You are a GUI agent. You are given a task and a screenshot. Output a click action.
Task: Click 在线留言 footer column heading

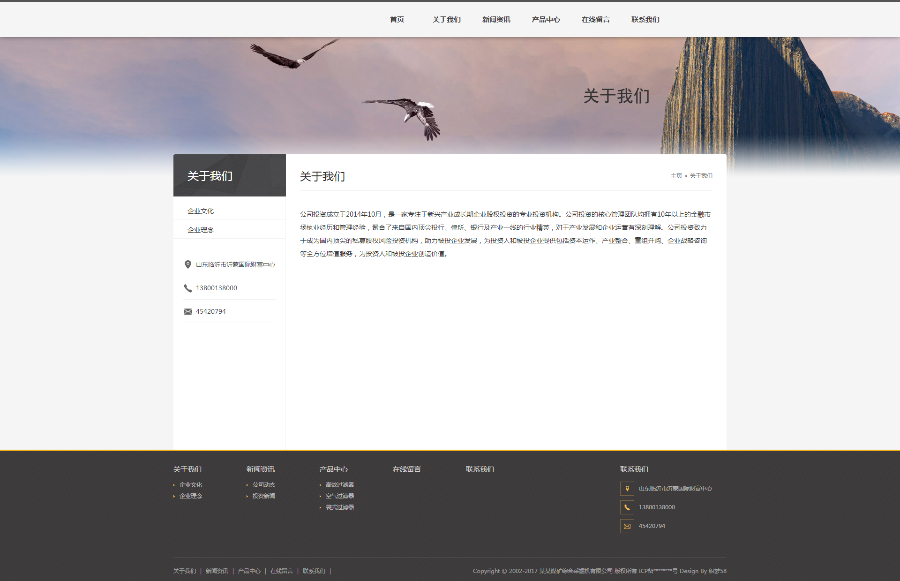[406, 469]
